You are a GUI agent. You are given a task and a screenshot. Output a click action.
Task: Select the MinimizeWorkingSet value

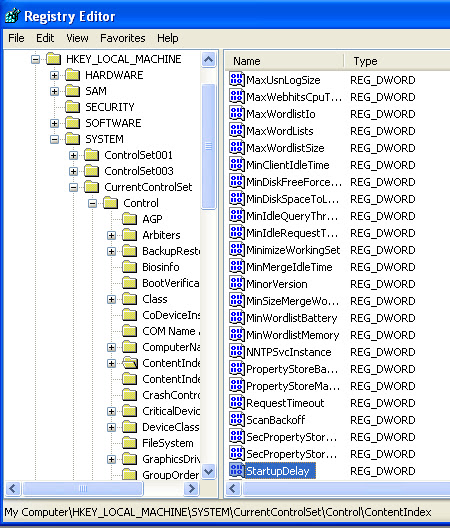pos(293,250)
